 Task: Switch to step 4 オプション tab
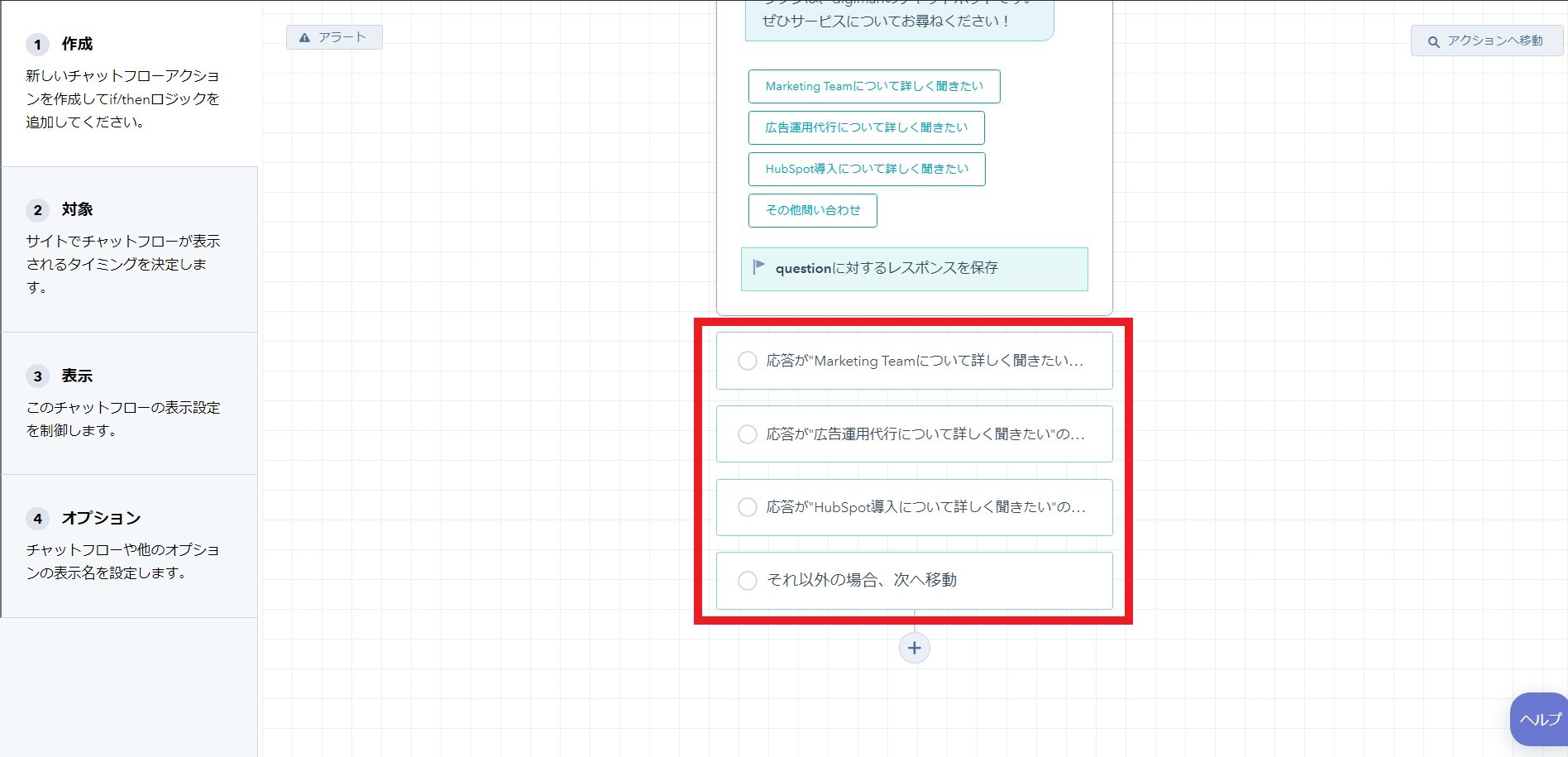[x=129, y=546]
